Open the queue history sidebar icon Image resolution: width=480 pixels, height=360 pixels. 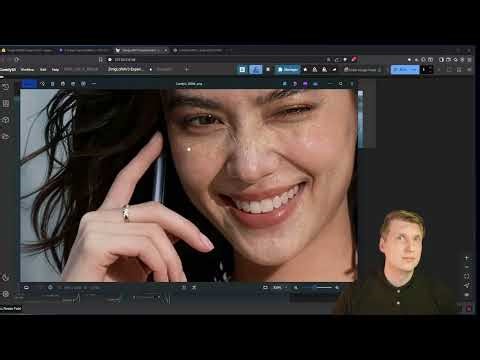click(x=6, y=87)
